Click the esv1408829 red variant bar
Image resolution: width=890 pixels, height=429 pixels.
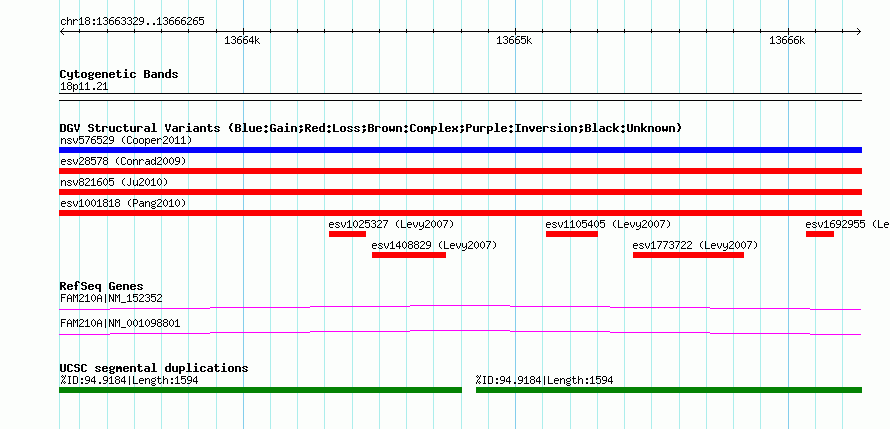point(409,255)
